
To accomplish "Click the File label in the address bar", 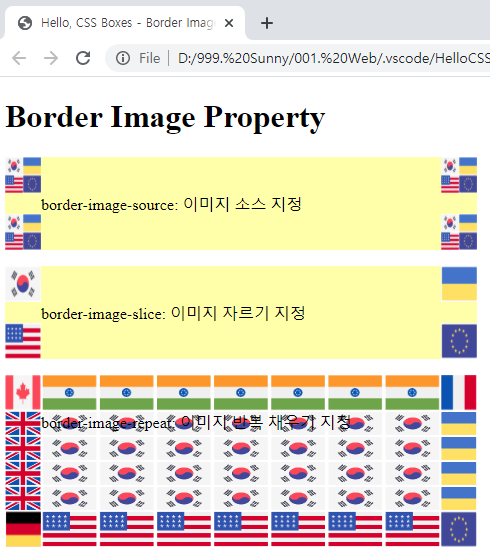I will [149, 58].
